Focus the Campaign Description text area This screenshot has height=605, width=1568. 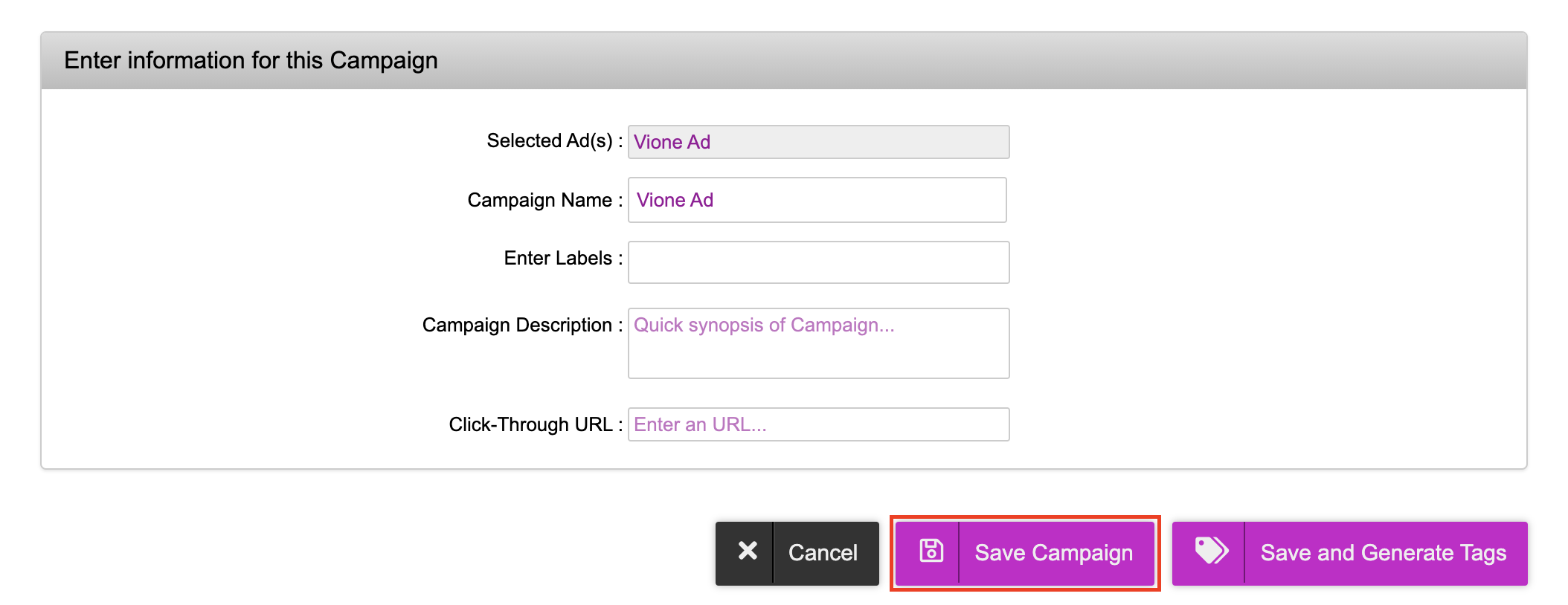tap(818, 343)
